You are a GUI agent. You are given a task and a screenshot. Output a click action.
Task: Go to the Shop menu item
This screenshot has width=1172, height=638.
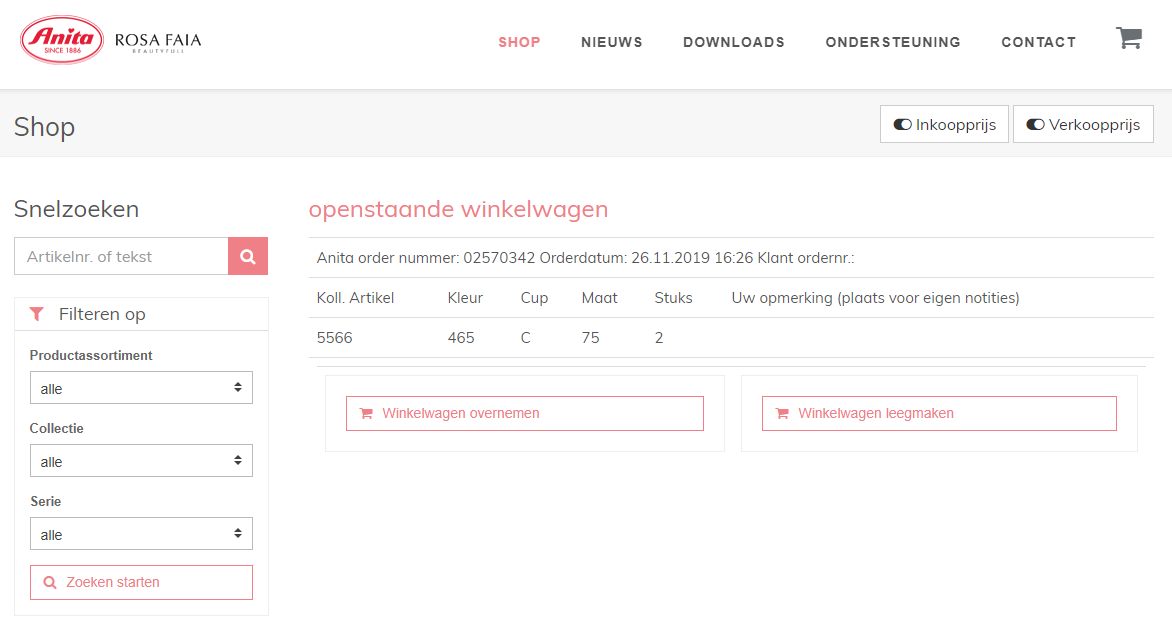click(x=519, y=42)
